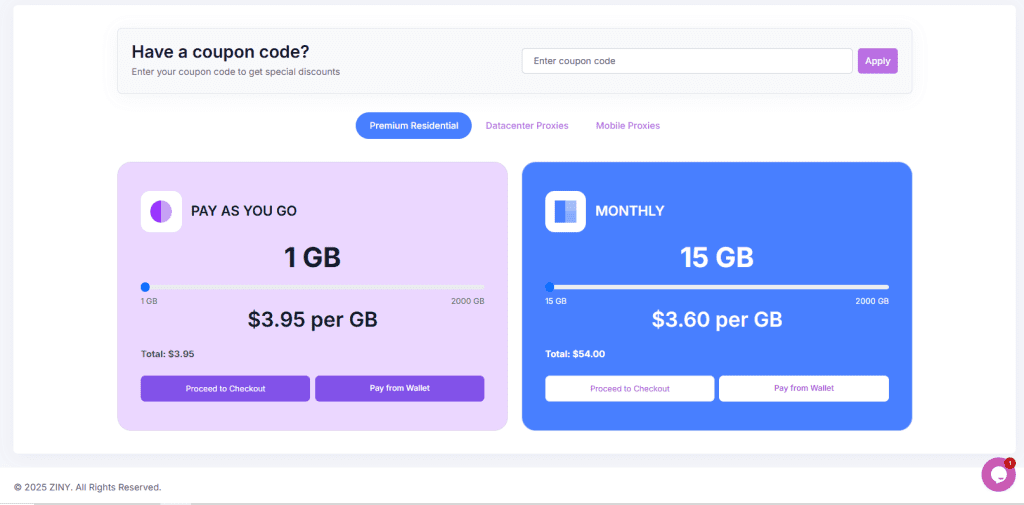
Task: Click the $3.95 per GB price text
Action: click(x=313, y=319)
